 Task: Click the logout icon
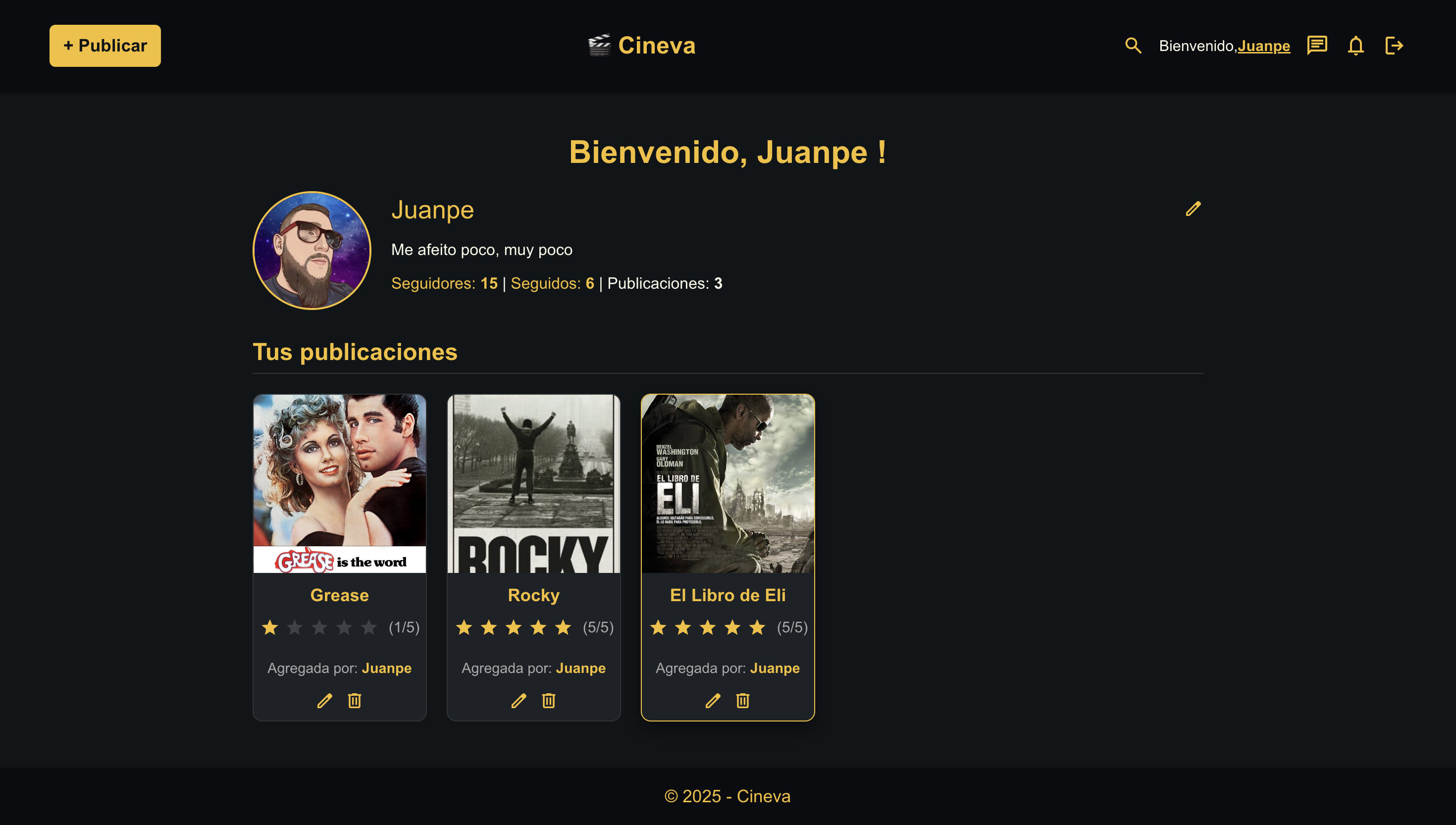tap(1394, 46)
